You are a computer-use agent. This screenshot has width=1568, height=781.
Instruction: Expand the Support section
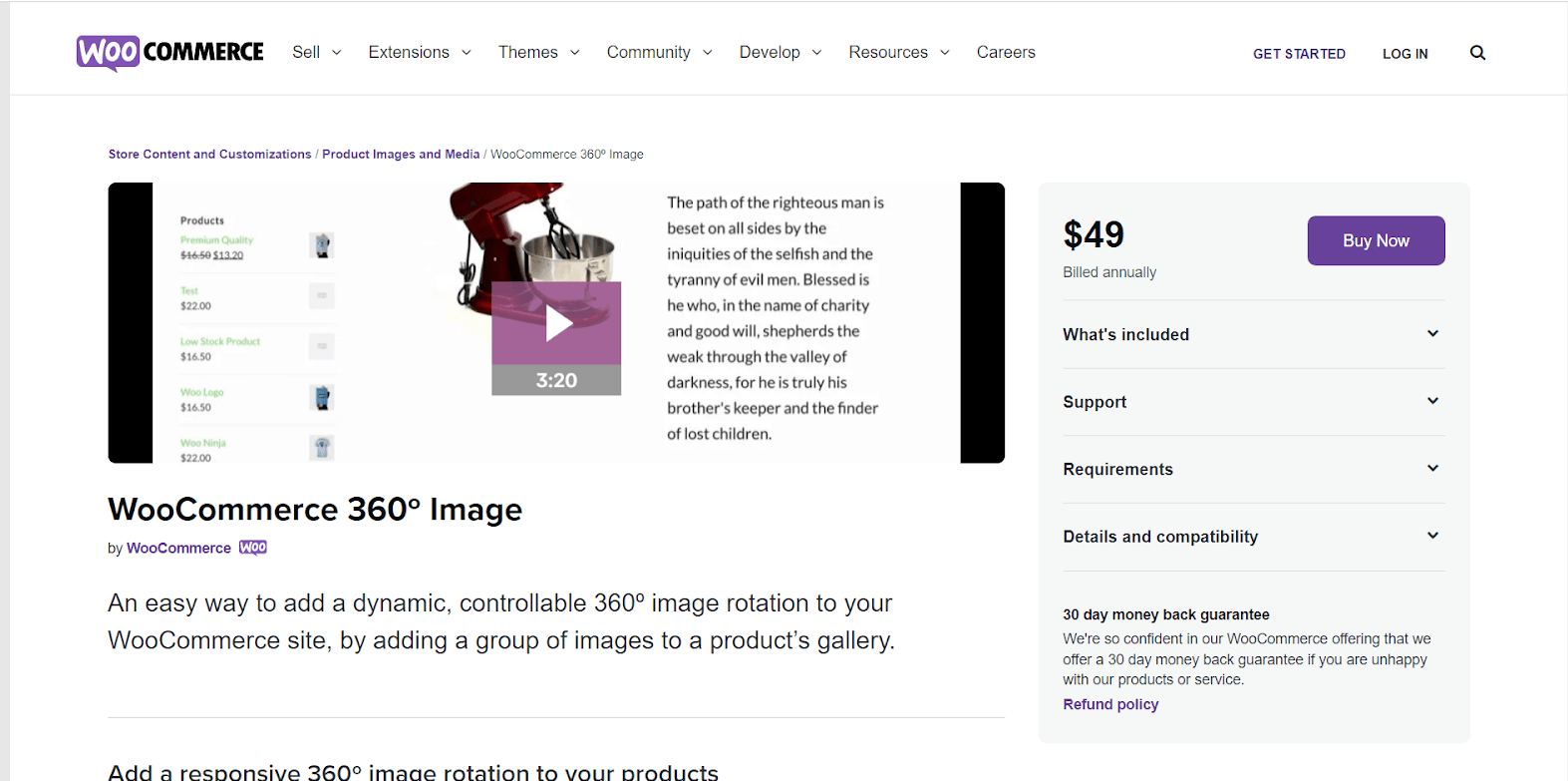[1254, 402]
